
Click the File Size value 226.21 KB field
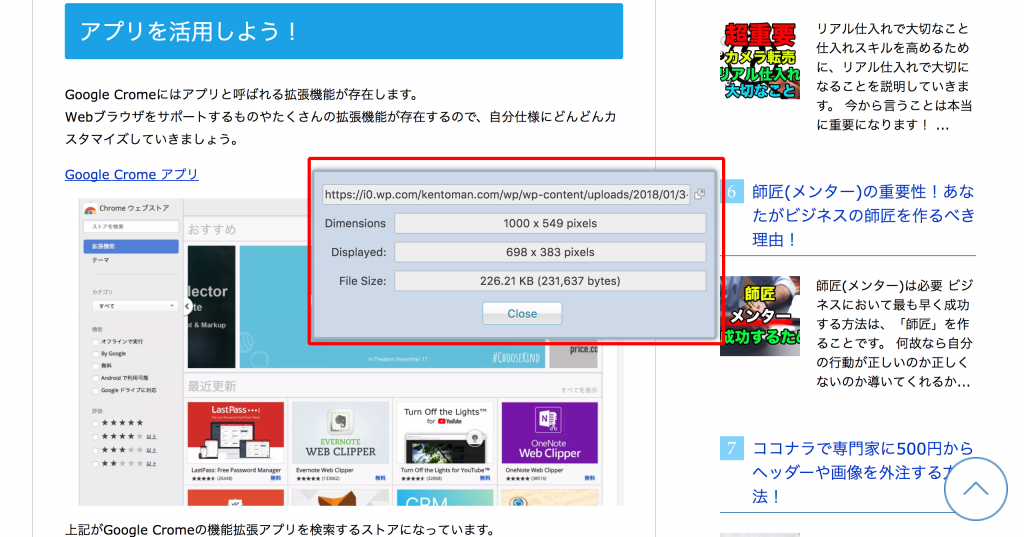pyautogui.click(x=550, y=281)
